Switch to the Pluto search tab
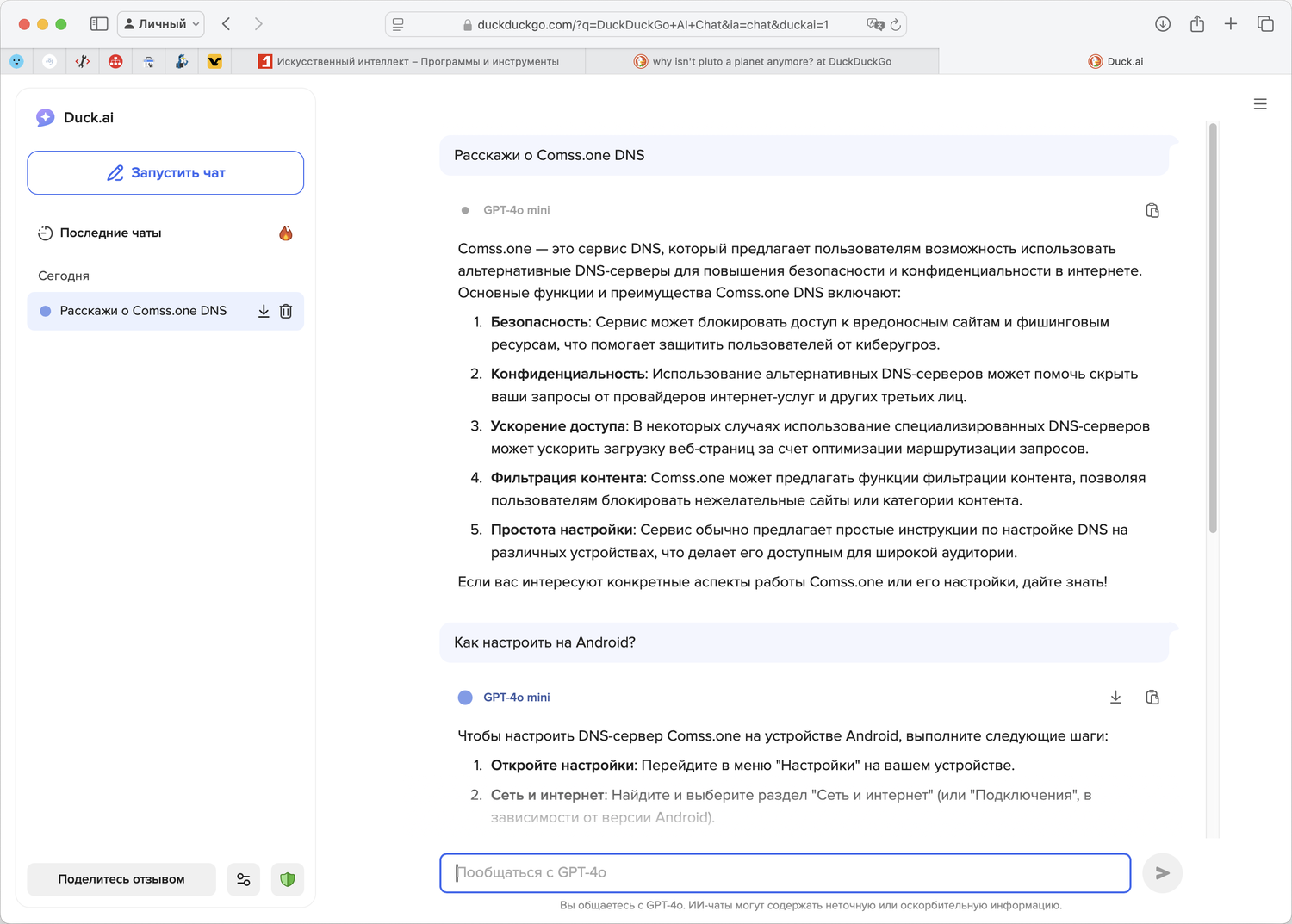 762,61
